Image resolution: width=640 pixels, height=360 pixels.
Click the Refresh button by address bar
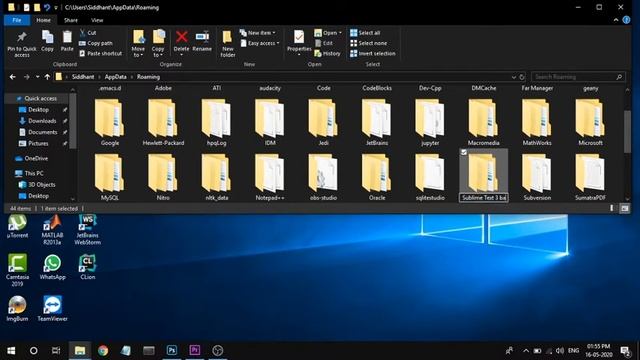(x=522, y=77)
